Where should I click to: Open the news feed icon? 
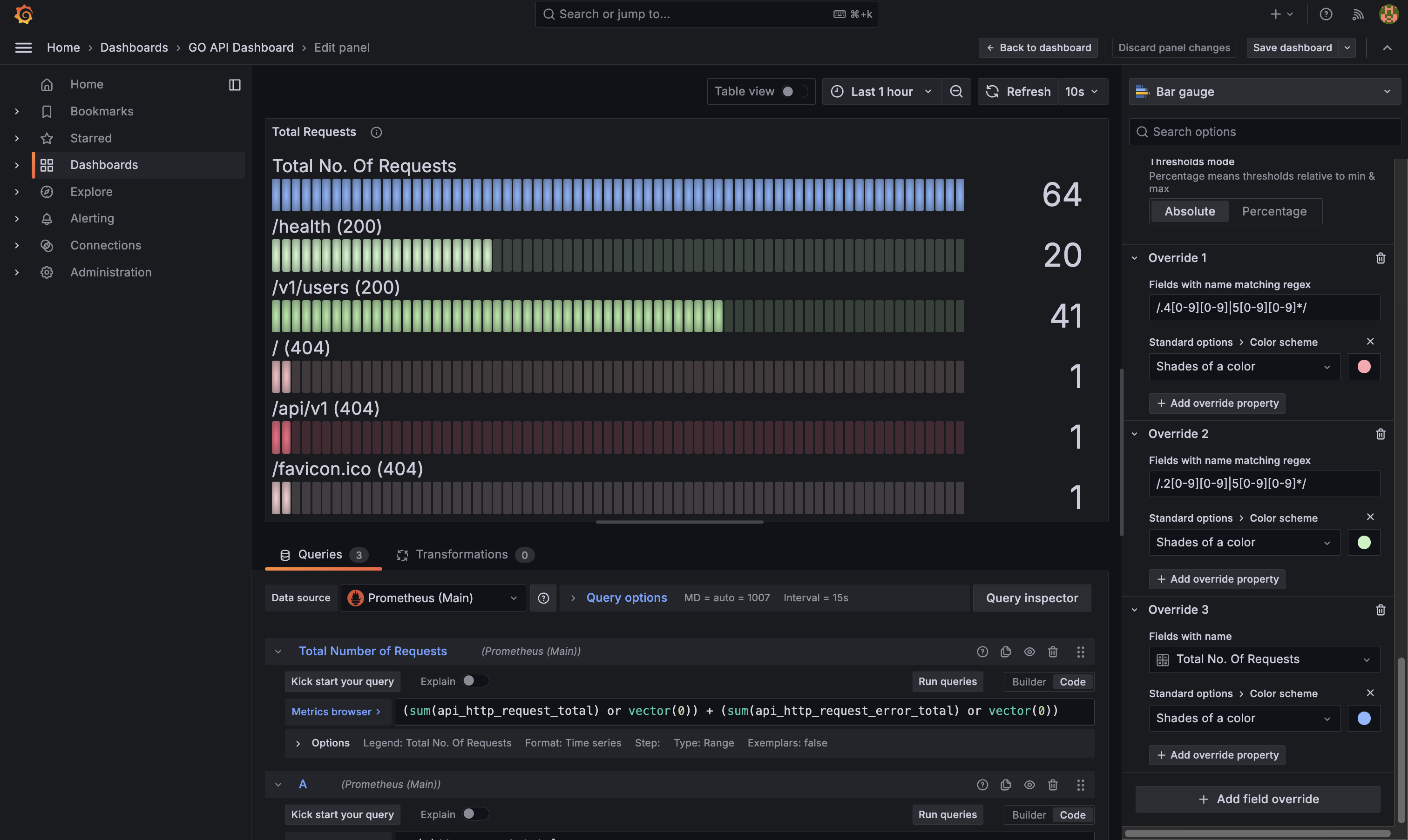click(1358, 14)
